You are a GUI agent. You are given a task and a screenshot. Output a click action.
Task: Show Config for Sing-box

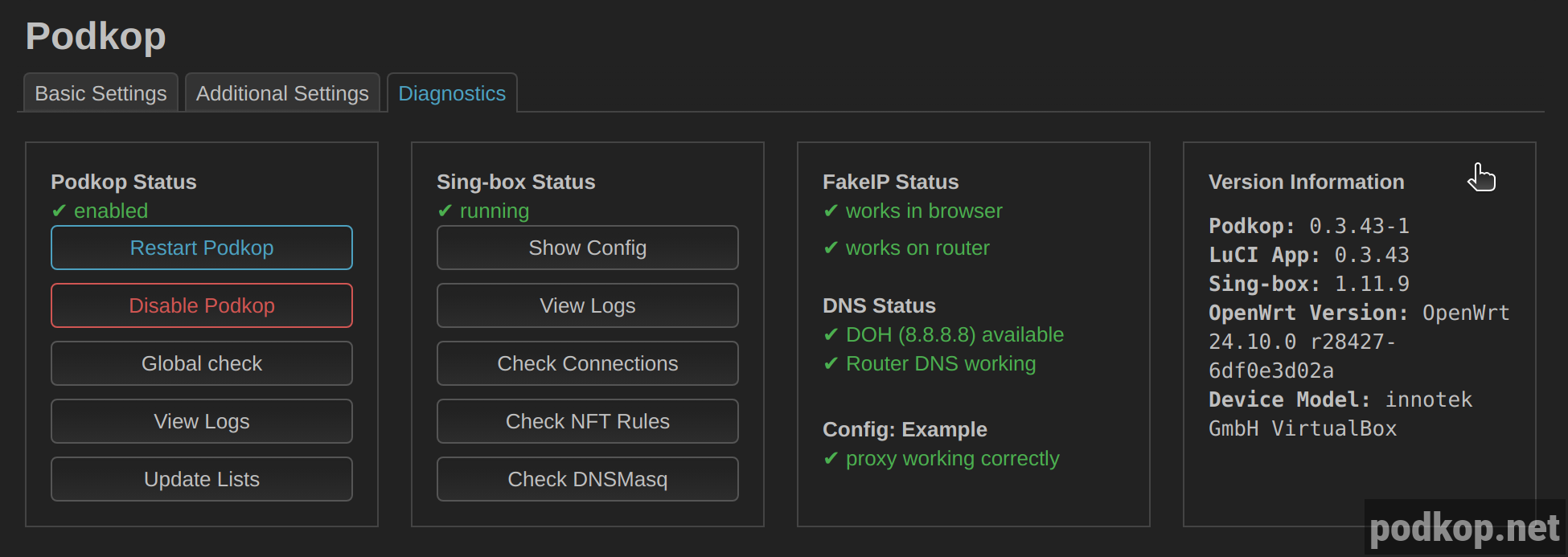tap(588, 248)
